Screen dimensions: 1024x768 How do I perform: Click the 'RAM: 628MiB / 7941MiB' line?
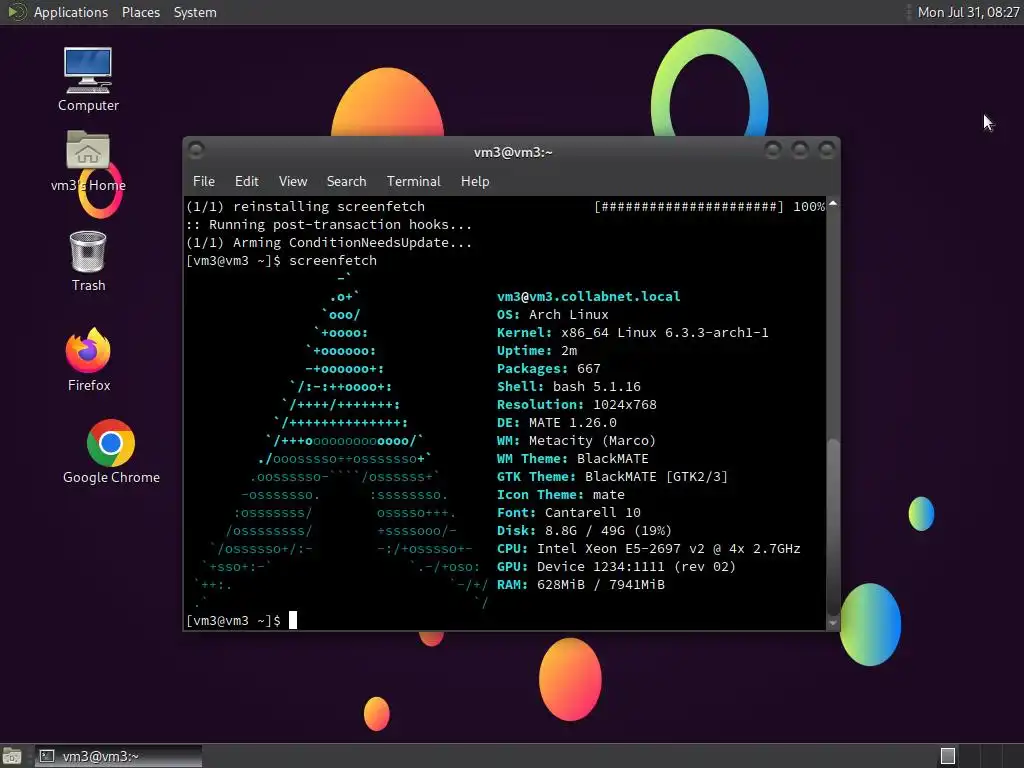(581, 584)
